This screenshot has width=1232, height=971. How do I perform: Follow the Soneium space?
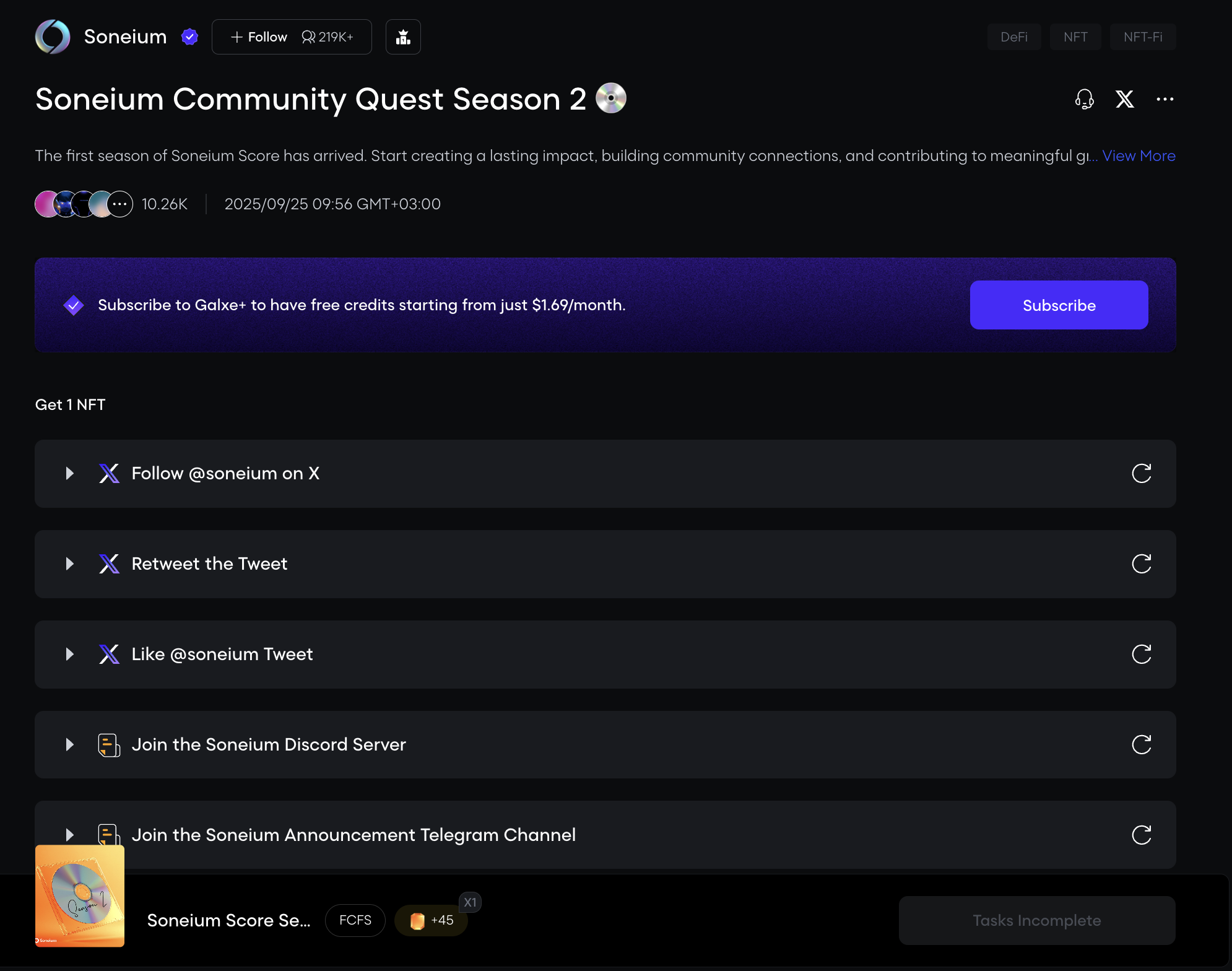tap(259, 37)
